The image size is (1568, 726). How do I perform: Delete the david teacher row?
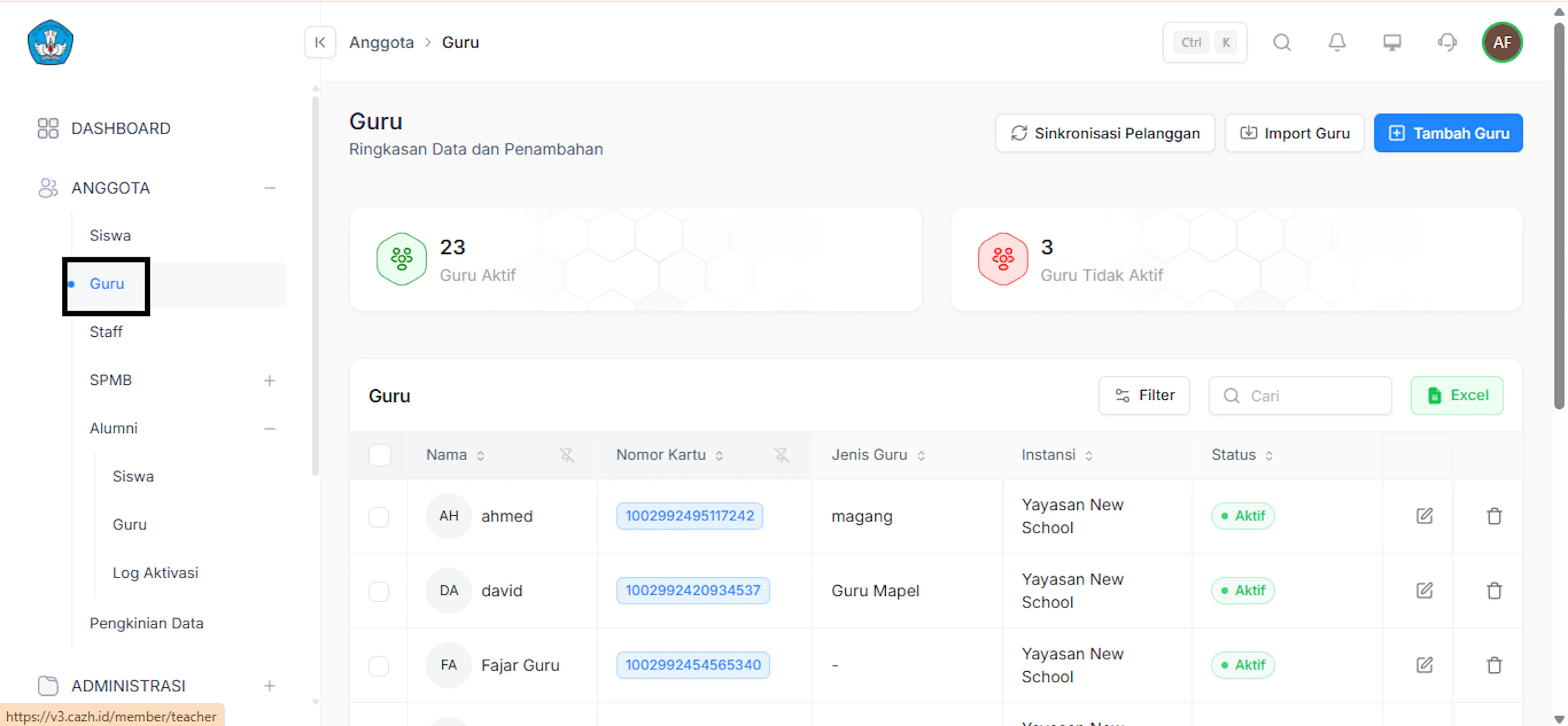1494,591
